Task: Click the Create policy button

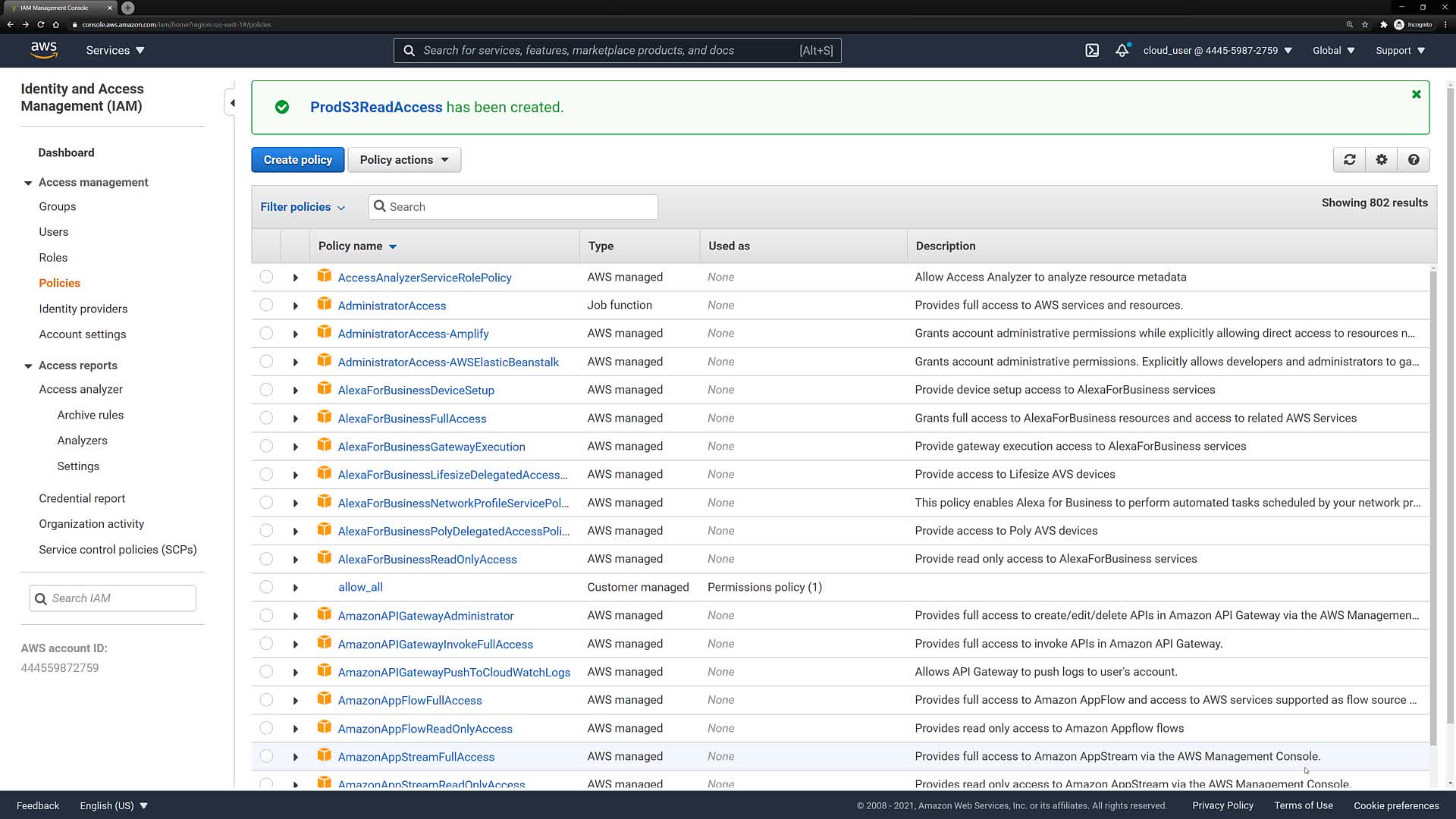Action: [x=297, y=160]
